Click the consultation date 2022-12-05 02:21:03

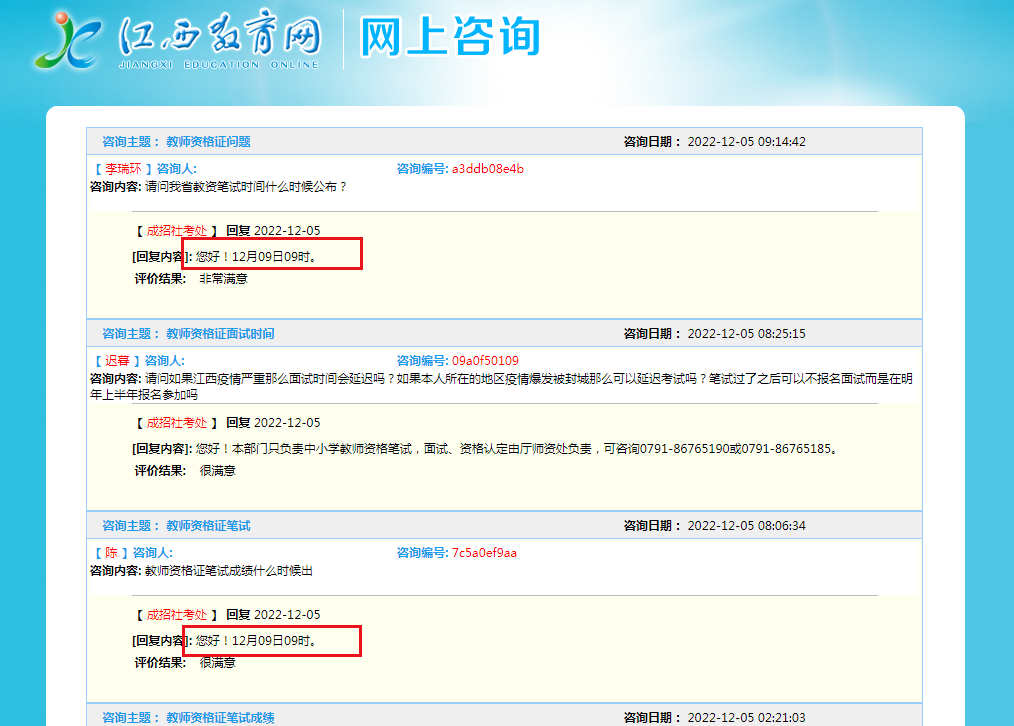tap(746, 717)
